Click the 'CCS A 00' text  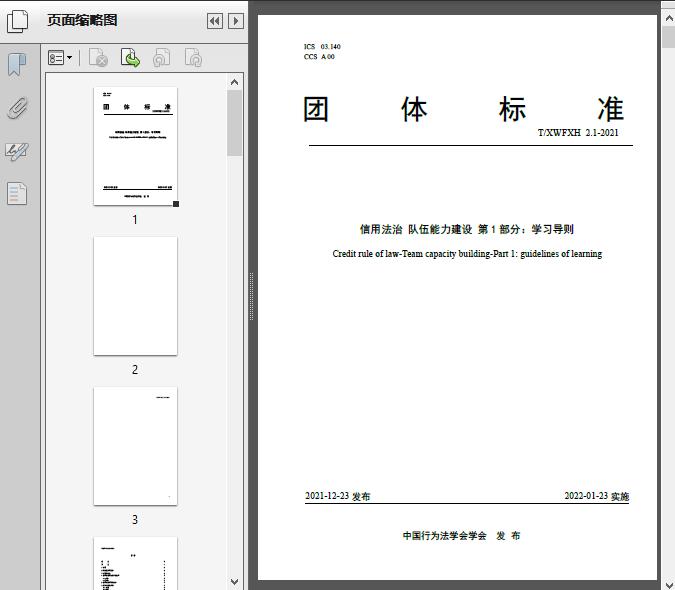tap(319, 56)
